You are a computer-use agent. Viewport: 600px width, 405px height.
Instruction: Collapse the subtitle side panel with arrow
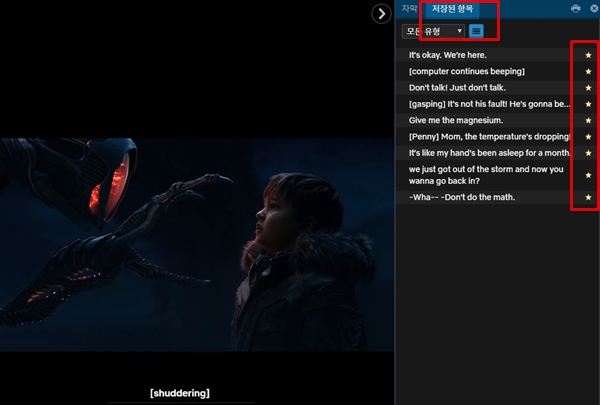tap(381, 14)
